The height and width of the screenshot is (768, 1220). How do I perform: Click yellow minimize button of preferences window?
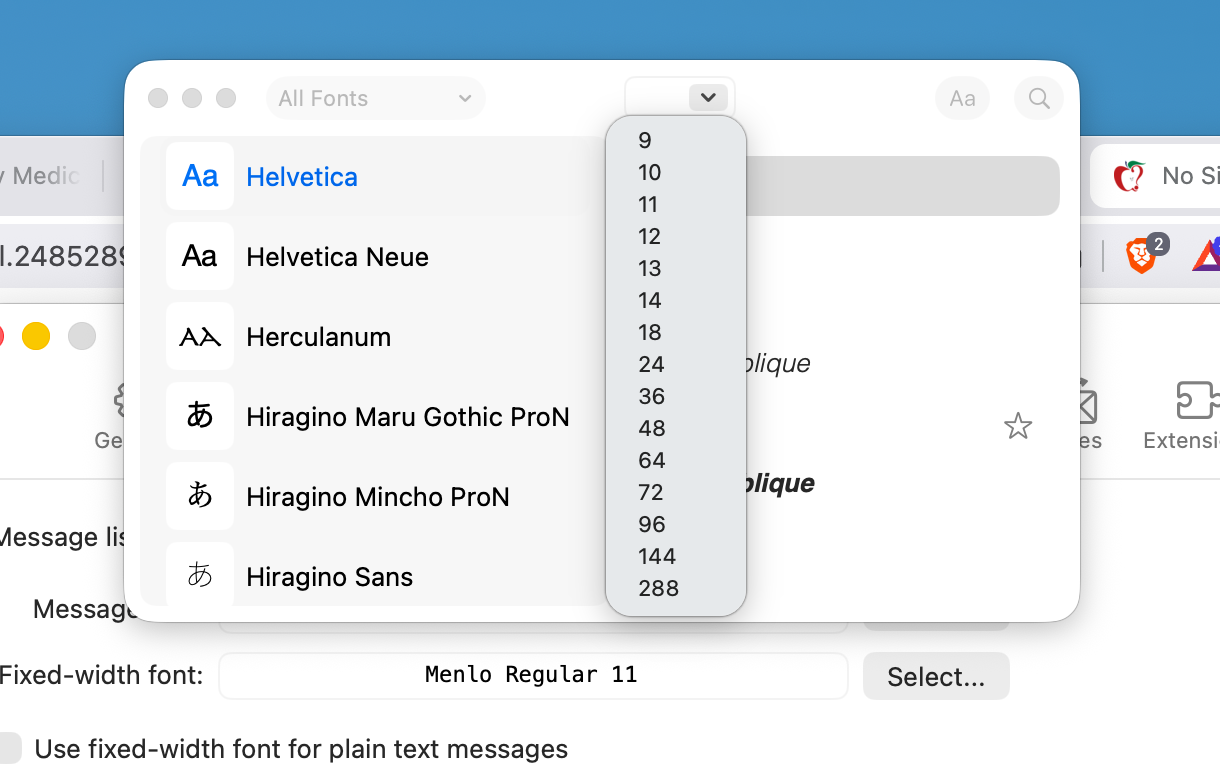click(x=36, y=336)
